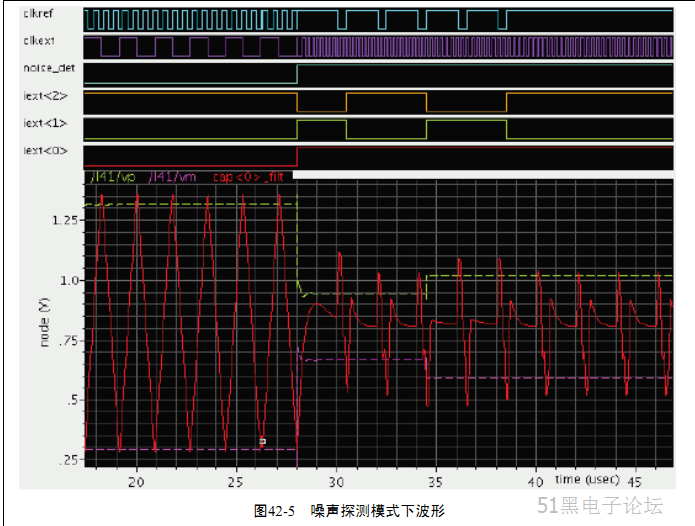
Task: Click the node (V) axis title
Action: [44, 323]
